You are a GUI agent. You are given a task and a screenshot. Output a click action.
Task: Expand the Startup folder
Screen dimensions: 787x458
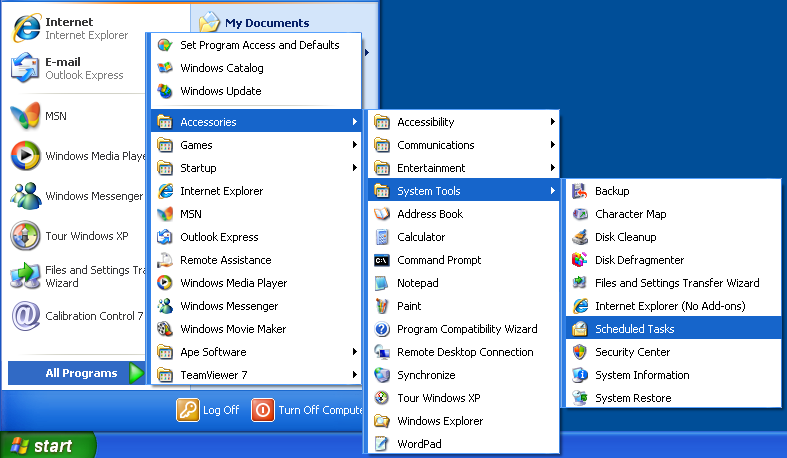(x=256, y=168)
